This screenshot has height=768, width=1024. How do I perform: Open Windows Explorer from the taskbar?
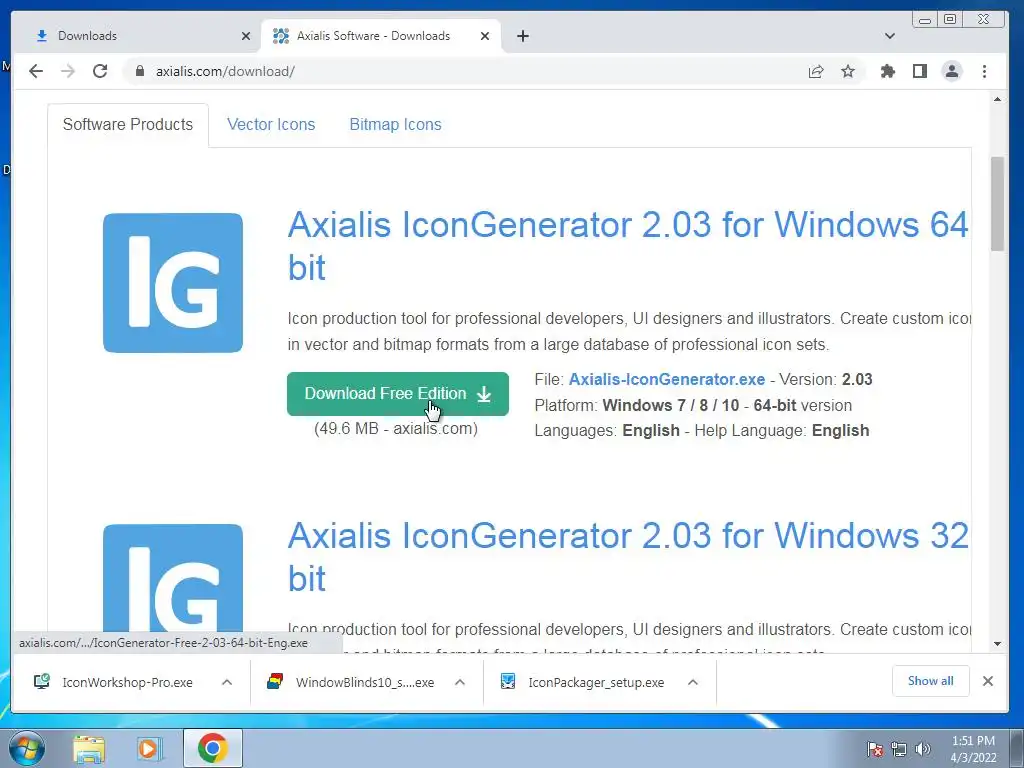click(x=89, y=748)
